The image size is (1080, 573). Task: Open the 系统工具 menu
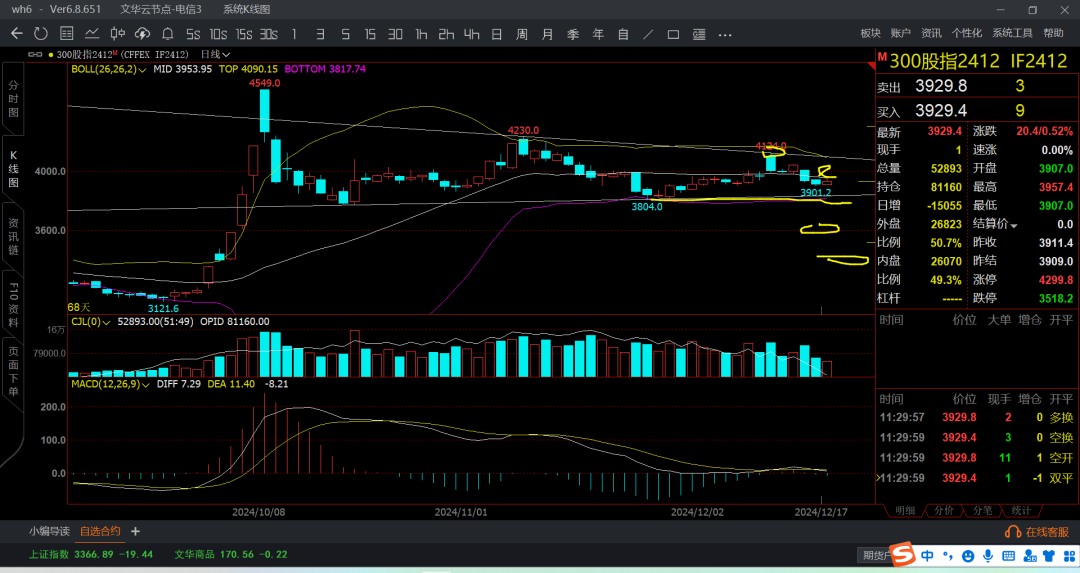(1012, 33)
